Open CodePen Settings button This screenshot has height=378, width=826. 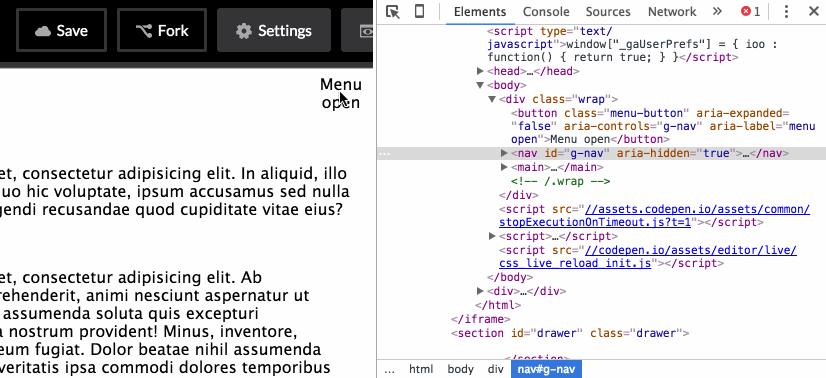point(274,31)
